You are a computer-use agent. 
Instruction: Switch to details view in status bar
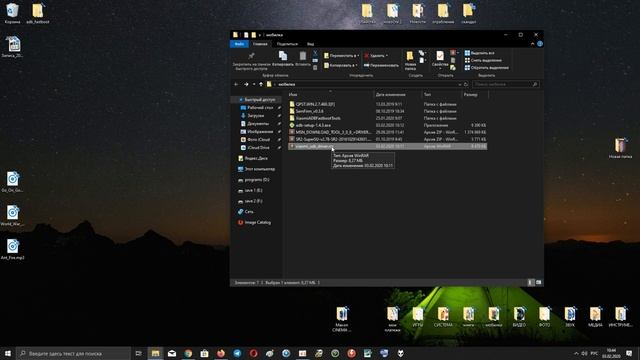point(530,282)
